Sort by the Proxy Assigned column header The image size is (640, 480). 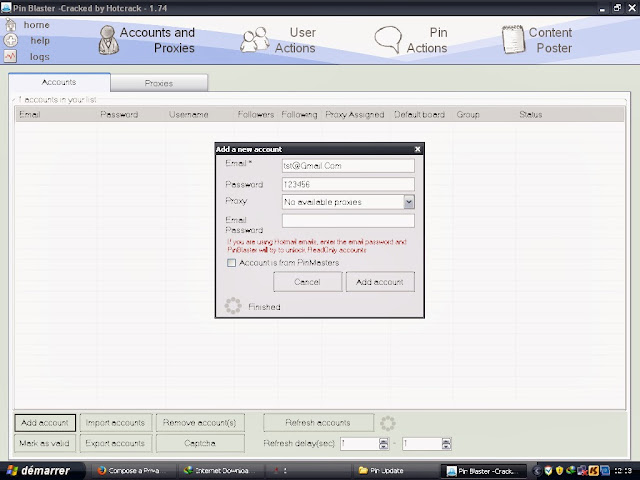tap(355, 115)
